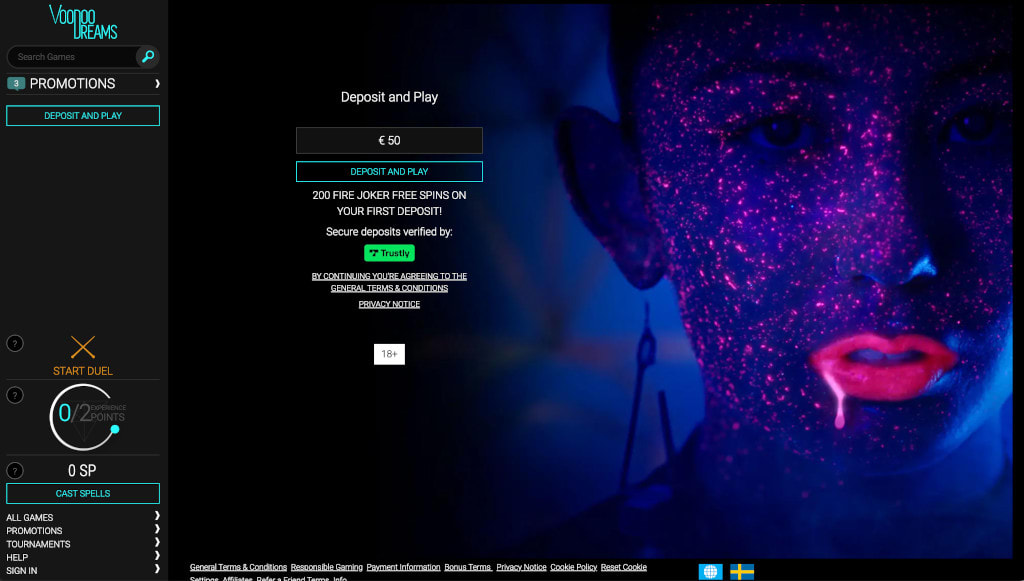Open help icon beside experience points
This screenshot has height=581, width=1024.
15,395
